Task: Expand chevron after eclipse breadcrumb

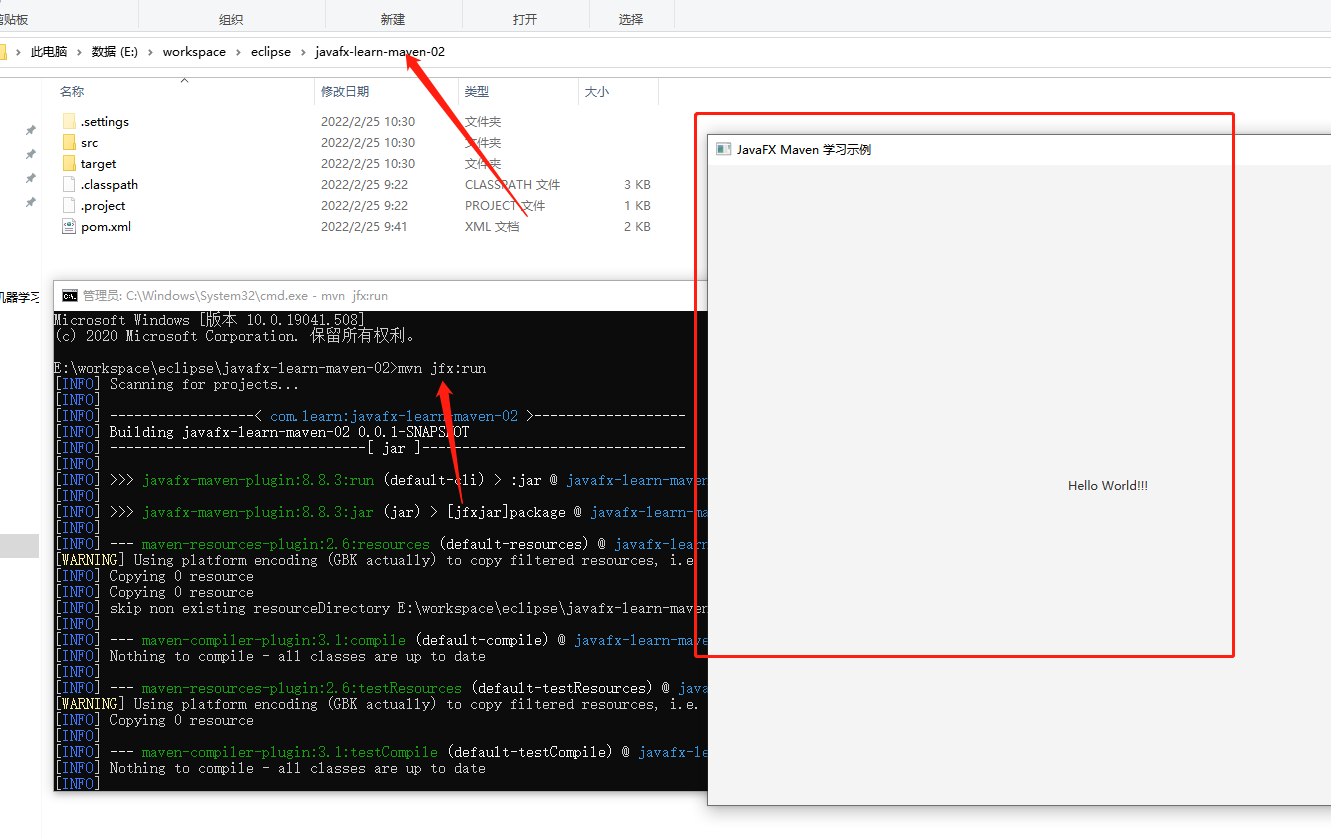Action: coord(303,52)
